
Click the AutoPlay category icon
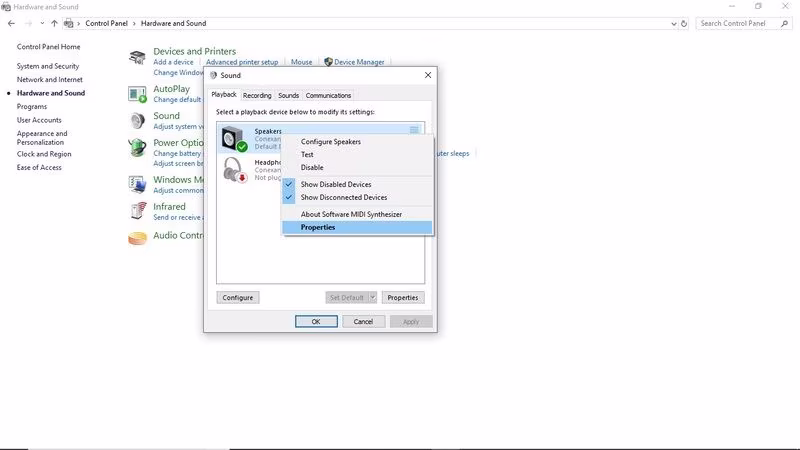137,94
